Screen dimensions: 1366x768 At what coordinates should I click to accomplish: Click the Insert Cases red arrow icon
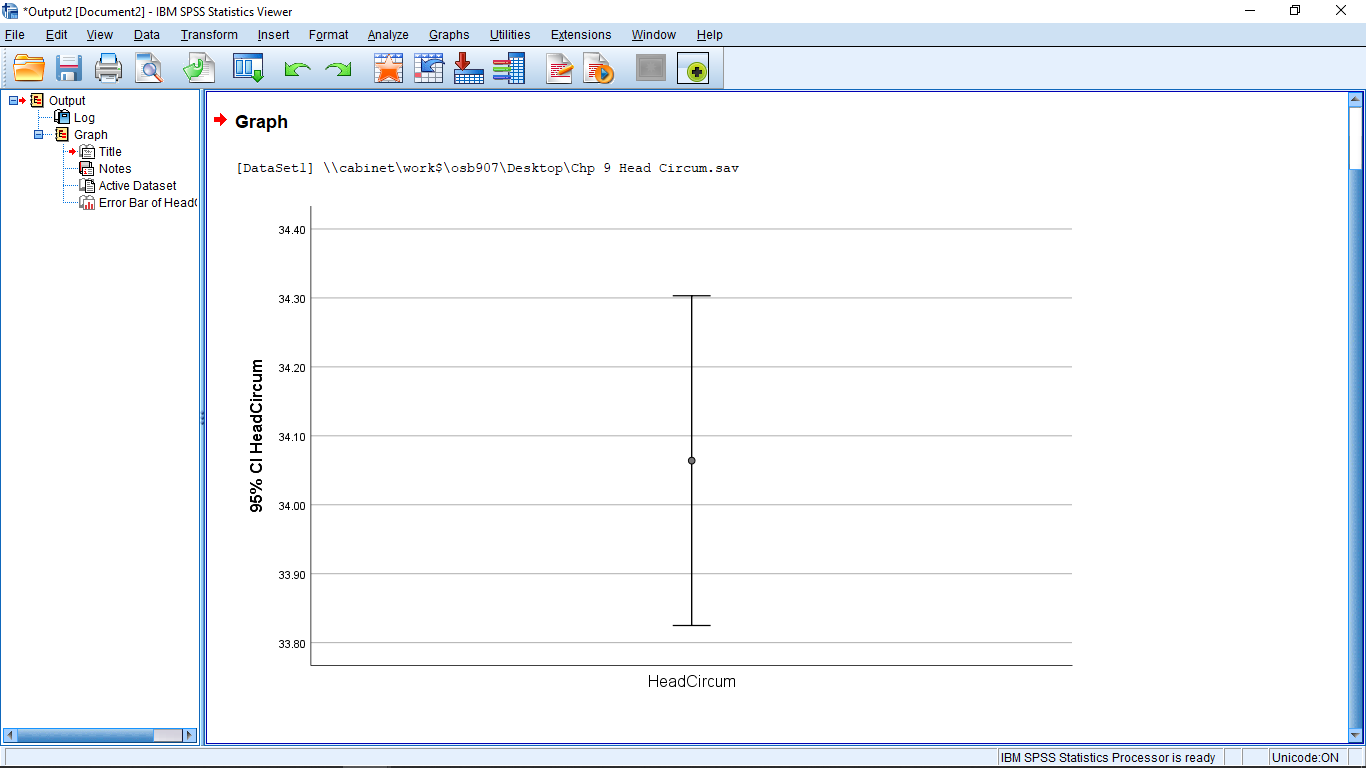pyautogui.click(x=469, y=69)
